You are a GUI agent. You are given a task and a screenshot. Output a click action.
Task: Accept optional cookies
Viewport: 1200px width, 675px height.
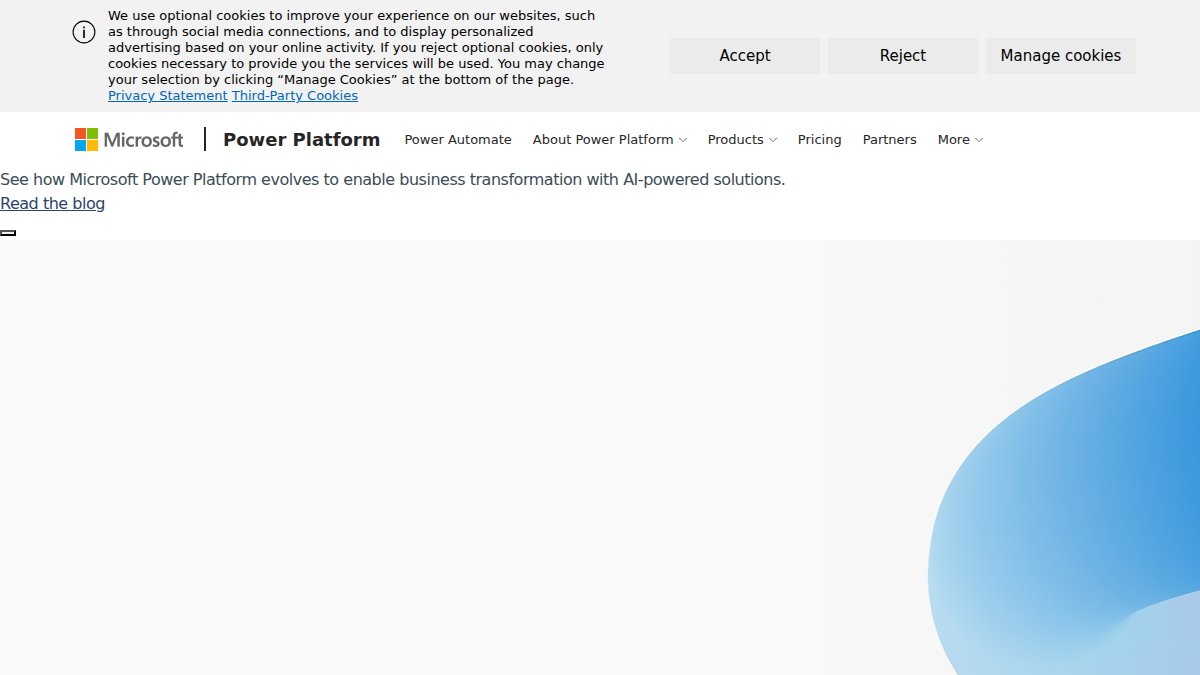[745, 56]
